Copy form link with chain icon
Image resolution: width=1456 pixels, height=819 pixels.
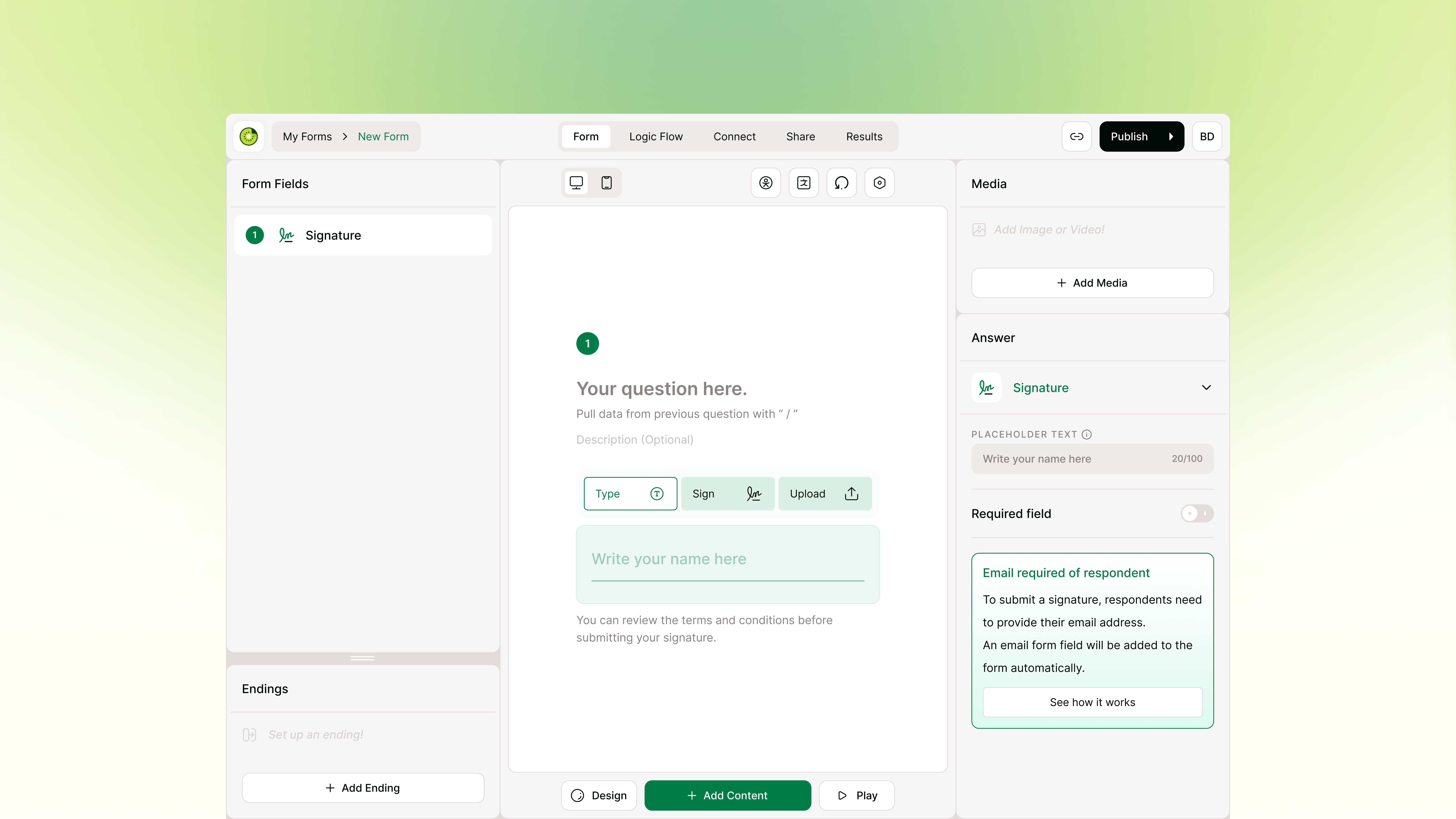(1077, 136)
